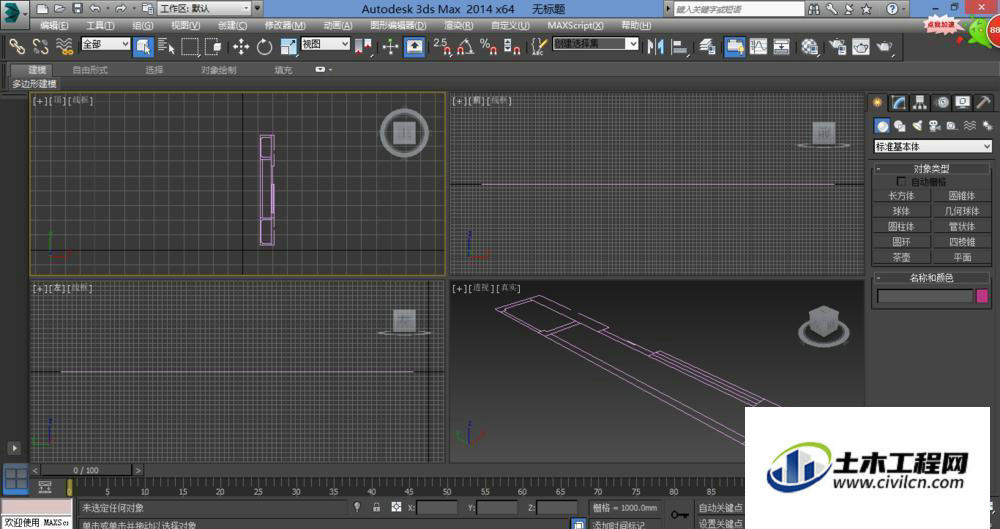Click the 球体 sphere button

pyautogui.click(x=901, y=211)
